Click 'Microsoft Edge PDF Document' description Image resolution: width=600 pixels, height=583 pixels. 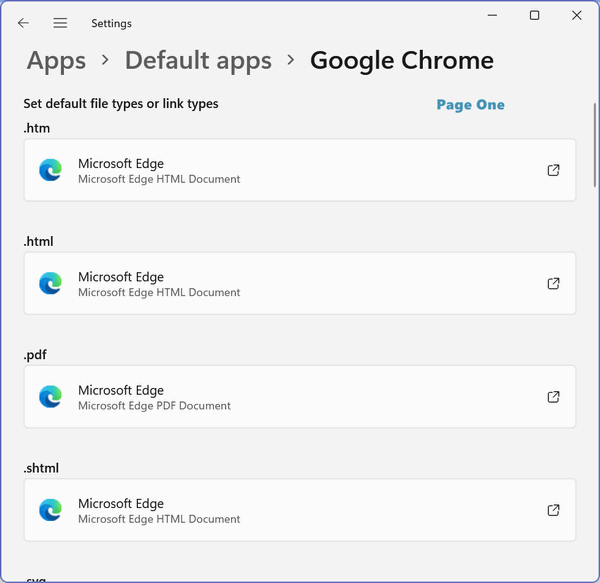pyautogui.click(x=154, y=405)
